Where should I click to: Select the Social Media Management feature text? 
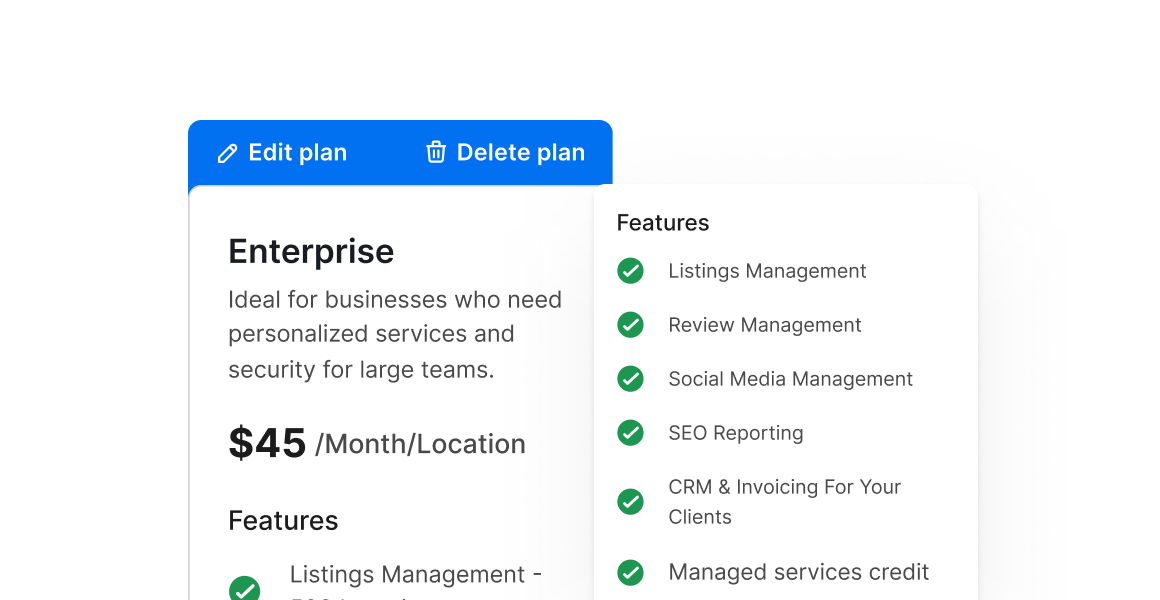pyautogui.click(x=790, y=380)
